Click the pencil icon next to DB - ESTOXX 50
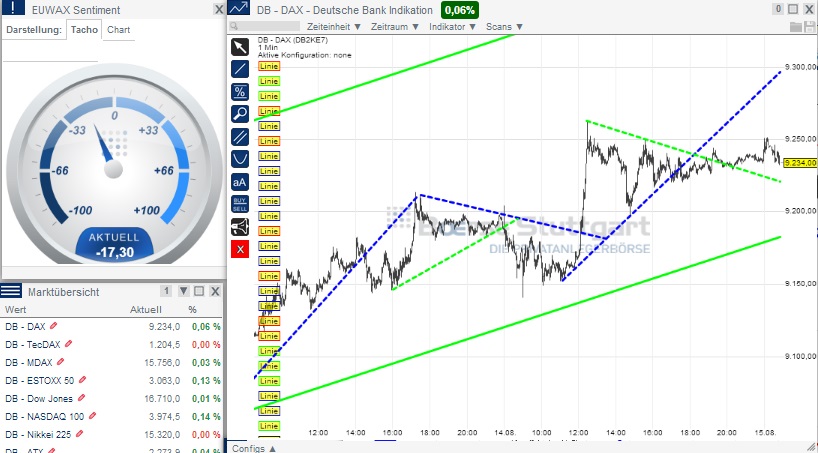The height and width of the screenshot is (453, 818). [x=82, y=380]
